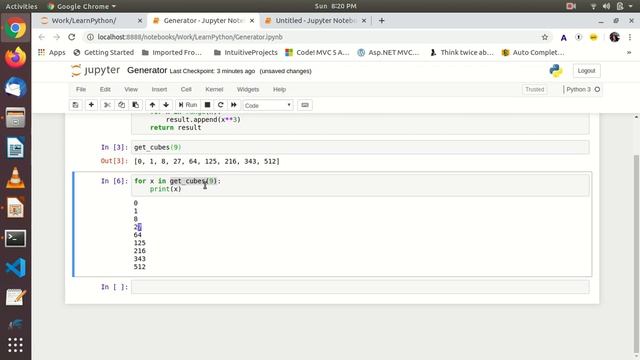Paste cells below using the toolbar icon
This screenshot has width=640, height=360.
coord(135,105)
